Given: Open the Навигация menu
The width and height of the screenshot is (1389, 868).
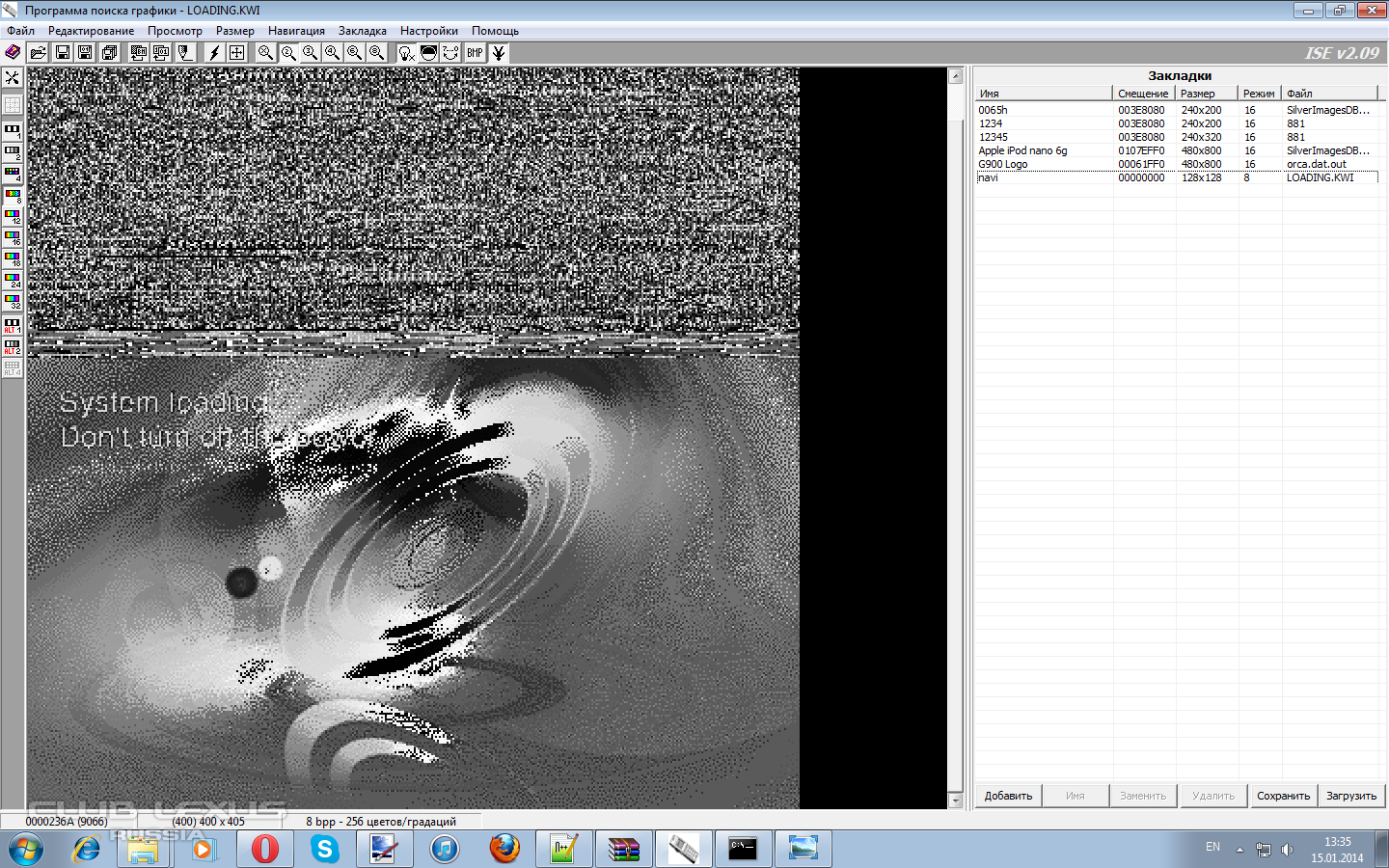Looking at the screenshot, I should coord(296,31).
